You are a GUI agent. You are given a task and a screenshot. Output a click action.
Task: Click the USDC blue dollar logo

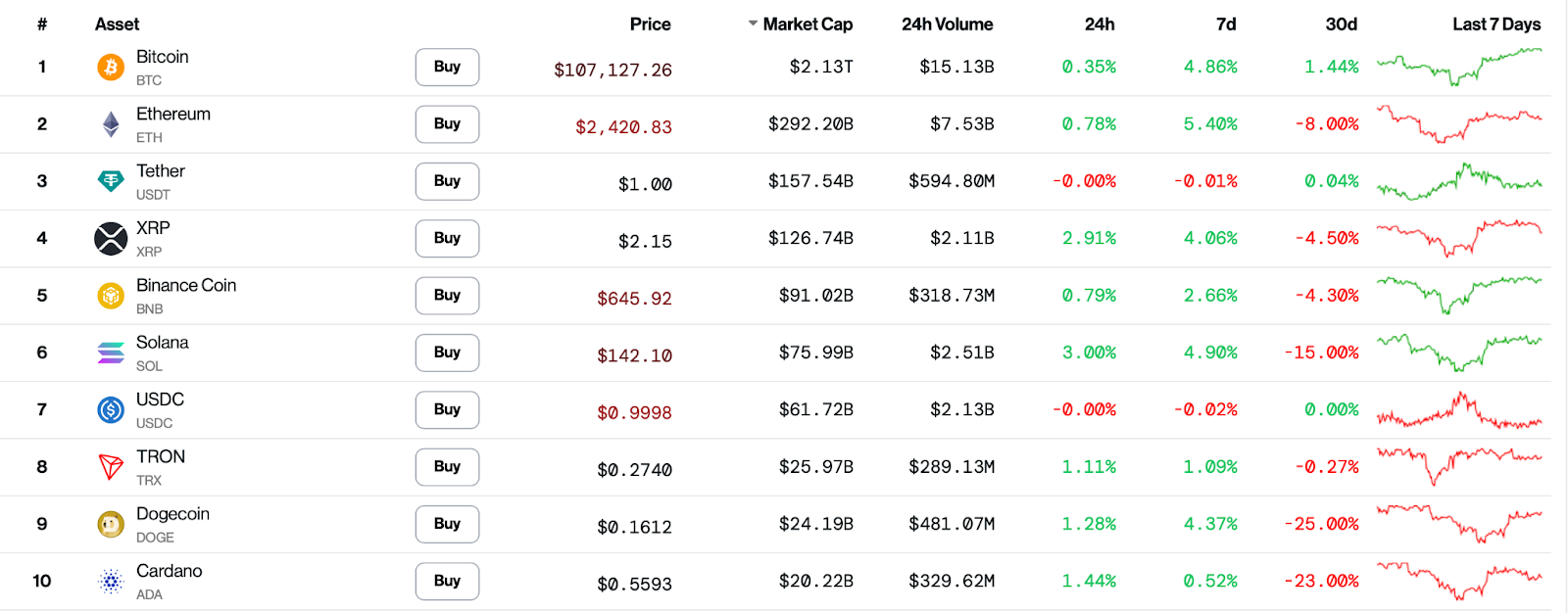coord(111,409)
